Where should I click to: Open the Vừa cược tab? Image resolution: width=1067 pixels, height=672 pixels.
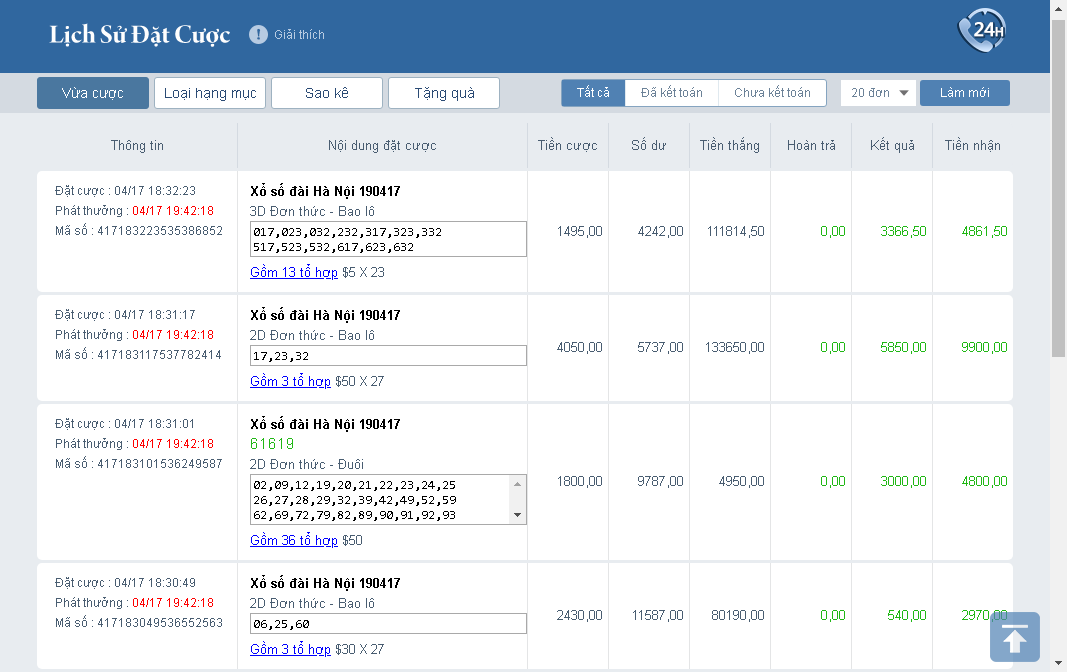93,93
